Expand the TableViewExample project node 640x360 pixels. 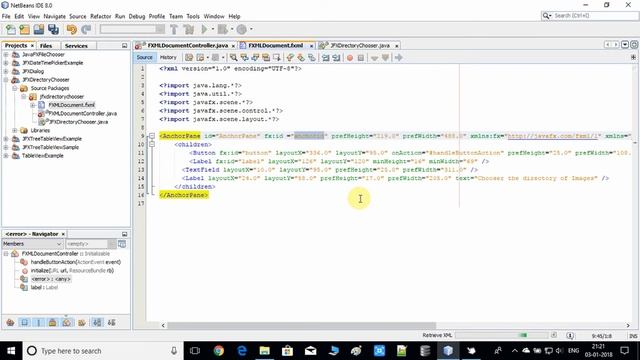coord(6,156)
